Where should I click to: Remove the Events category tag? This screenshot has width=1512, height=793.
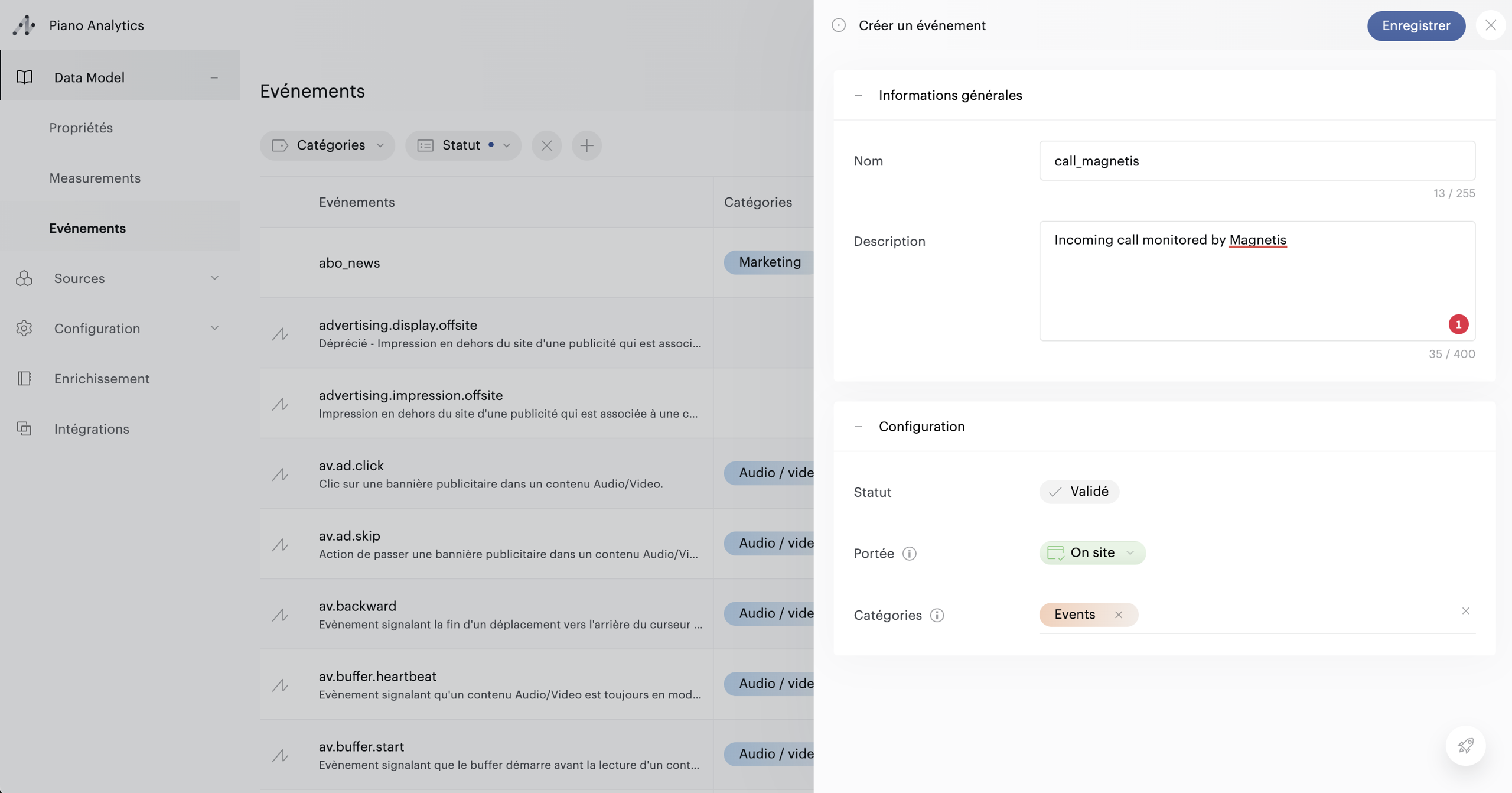[x=1118, y=615]
